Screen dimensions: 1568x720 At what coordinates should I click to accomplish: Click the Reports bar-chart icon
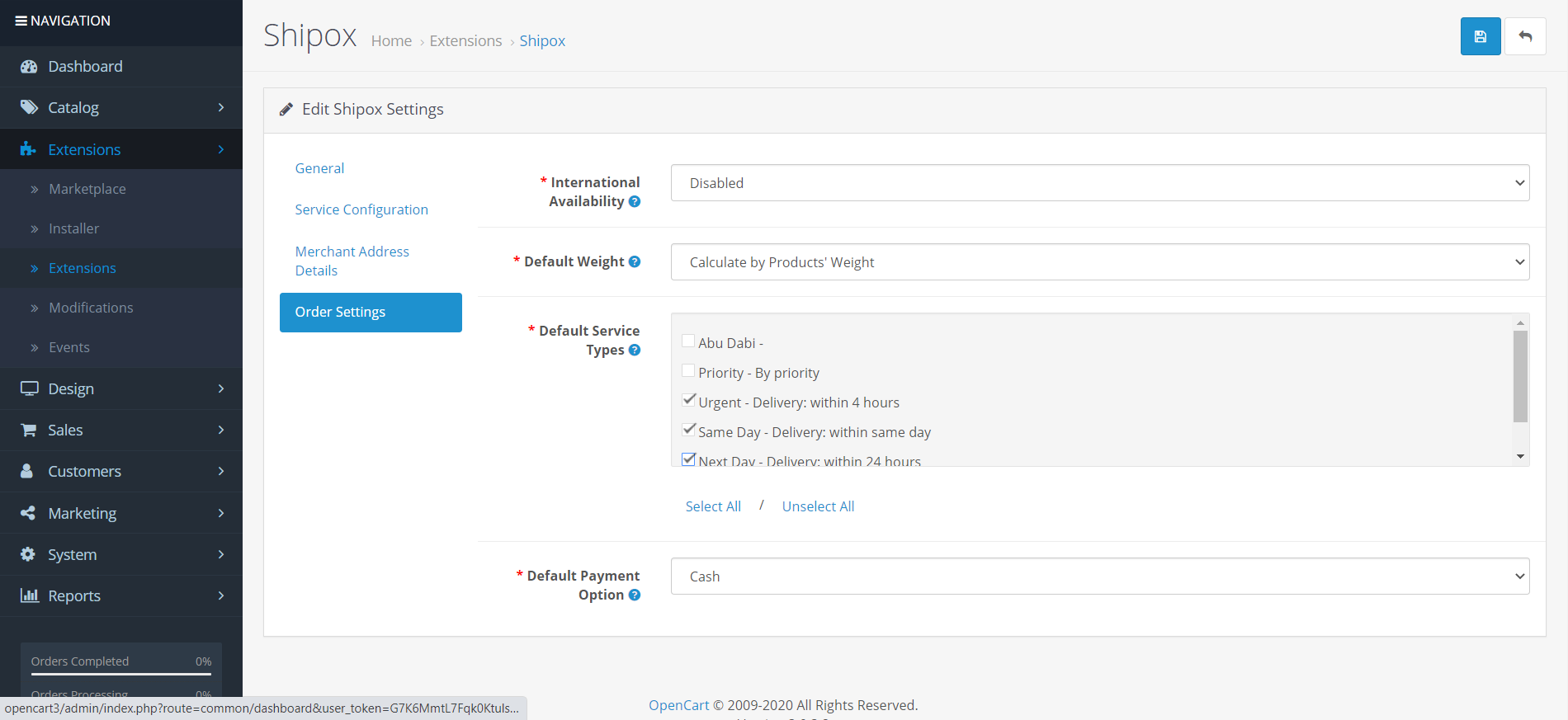tap(30, 595)
